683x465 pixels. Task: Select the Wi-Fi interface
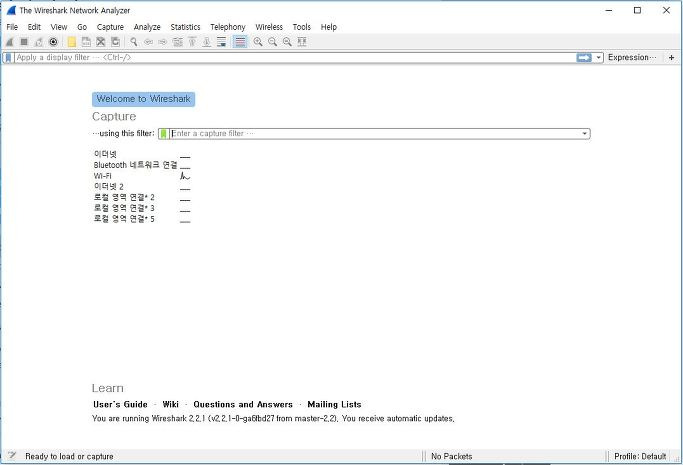[x=102, y=176]
